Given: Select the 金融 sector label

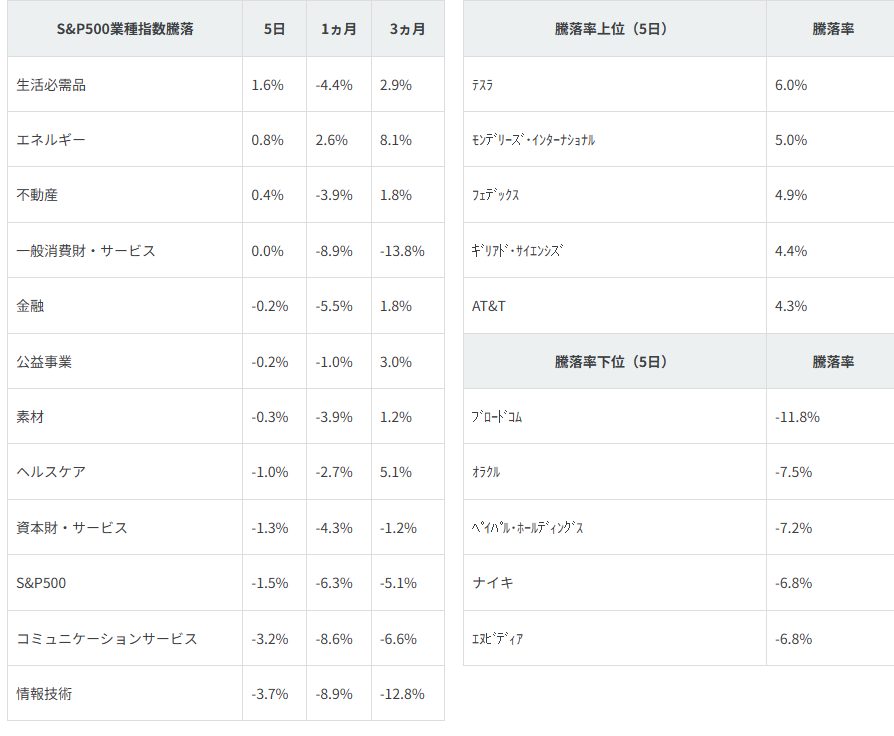Looking at the screenshot, I should pyautogui.click(x=30, y=306).
